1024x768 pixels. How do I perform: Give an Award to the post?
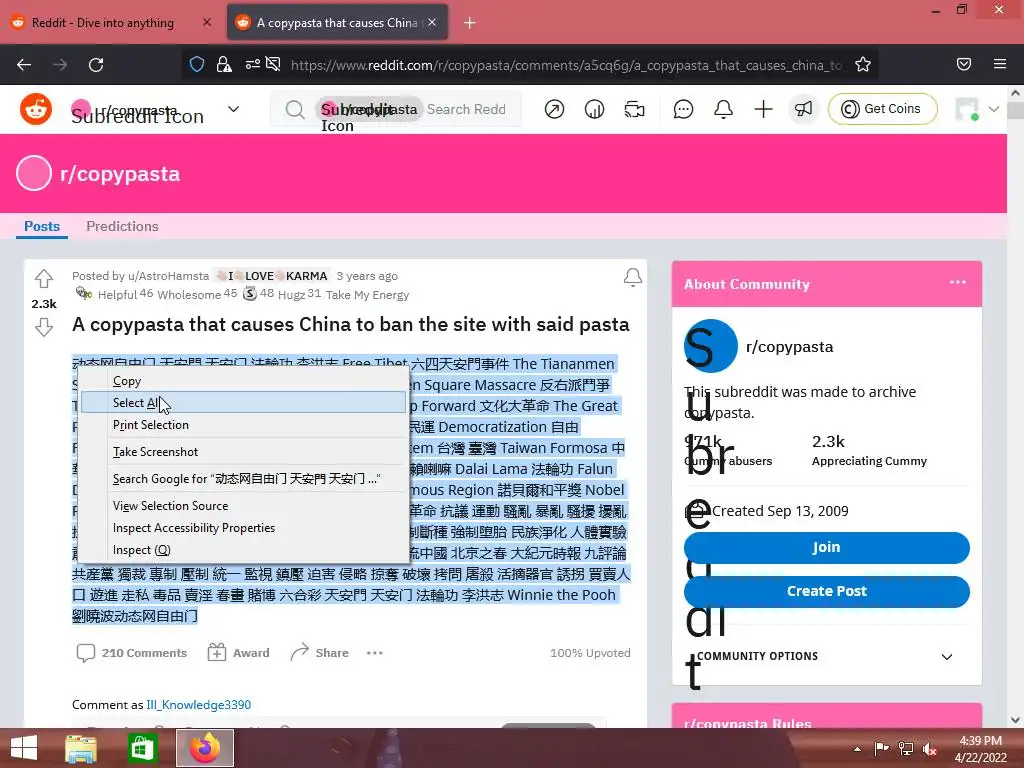click(238, 652)
